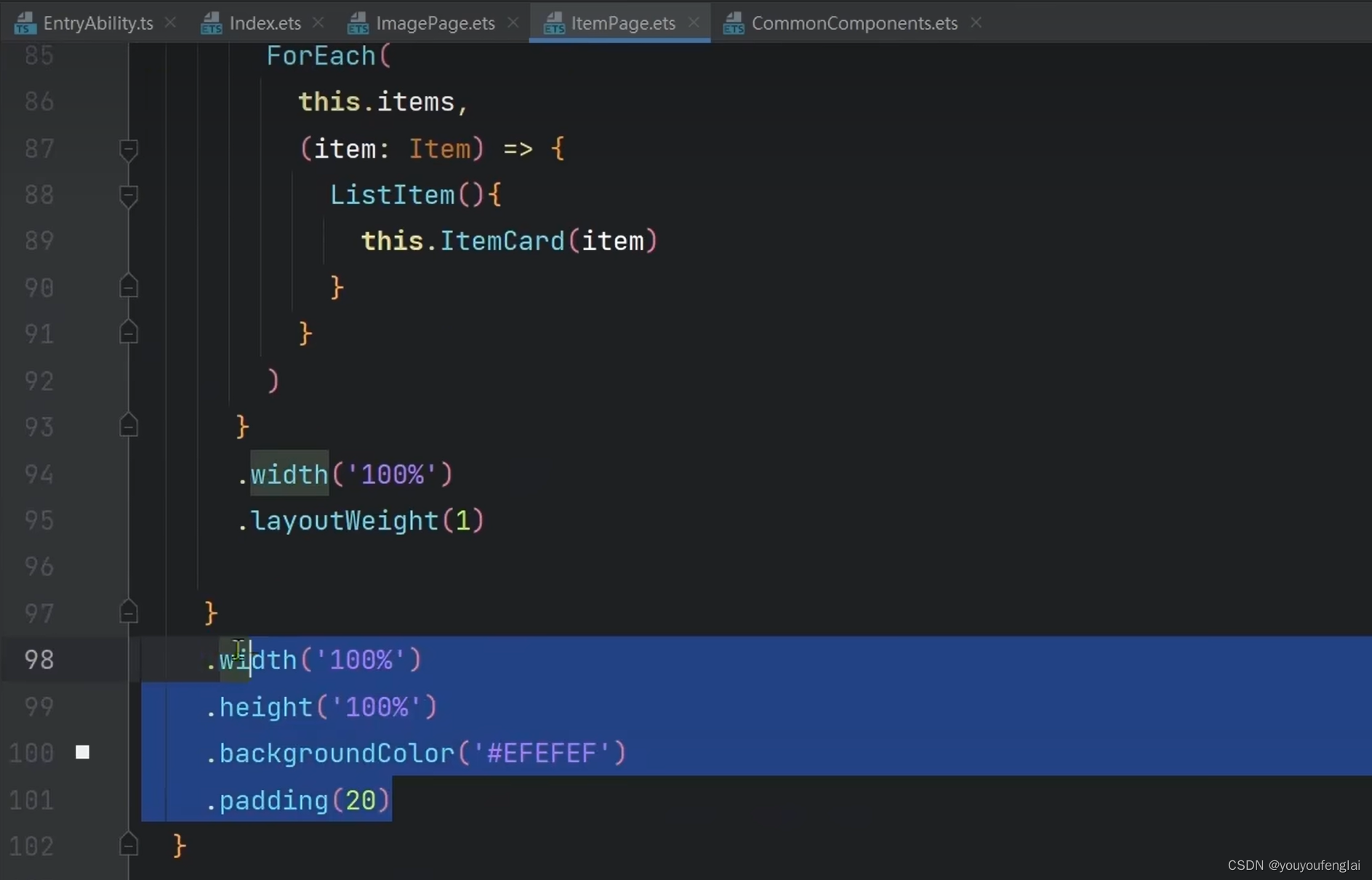Screen dimensions: 1372x880
Task: Click the ForEach( keyword
Action: pyautogui.click(x=329, y=56)
